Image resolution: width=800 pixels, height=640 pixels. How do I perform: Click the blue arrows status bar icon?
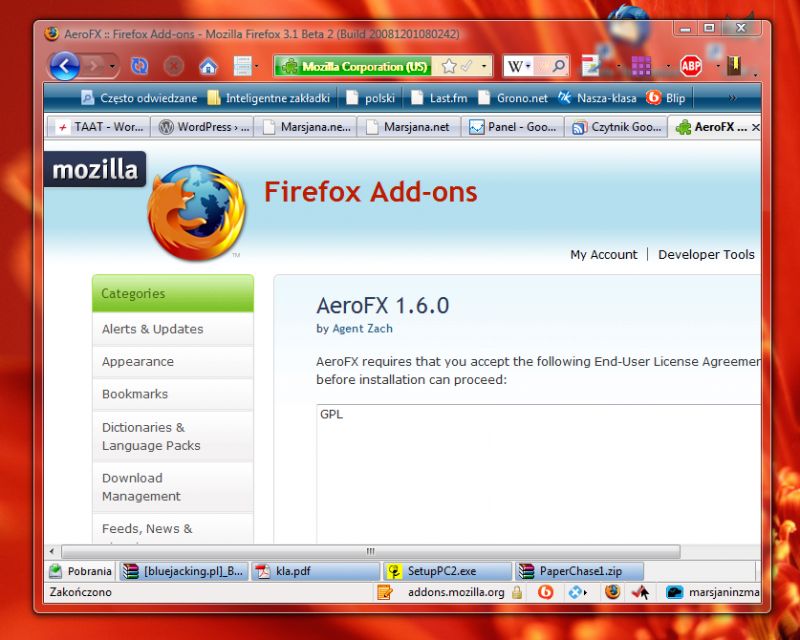577,592
